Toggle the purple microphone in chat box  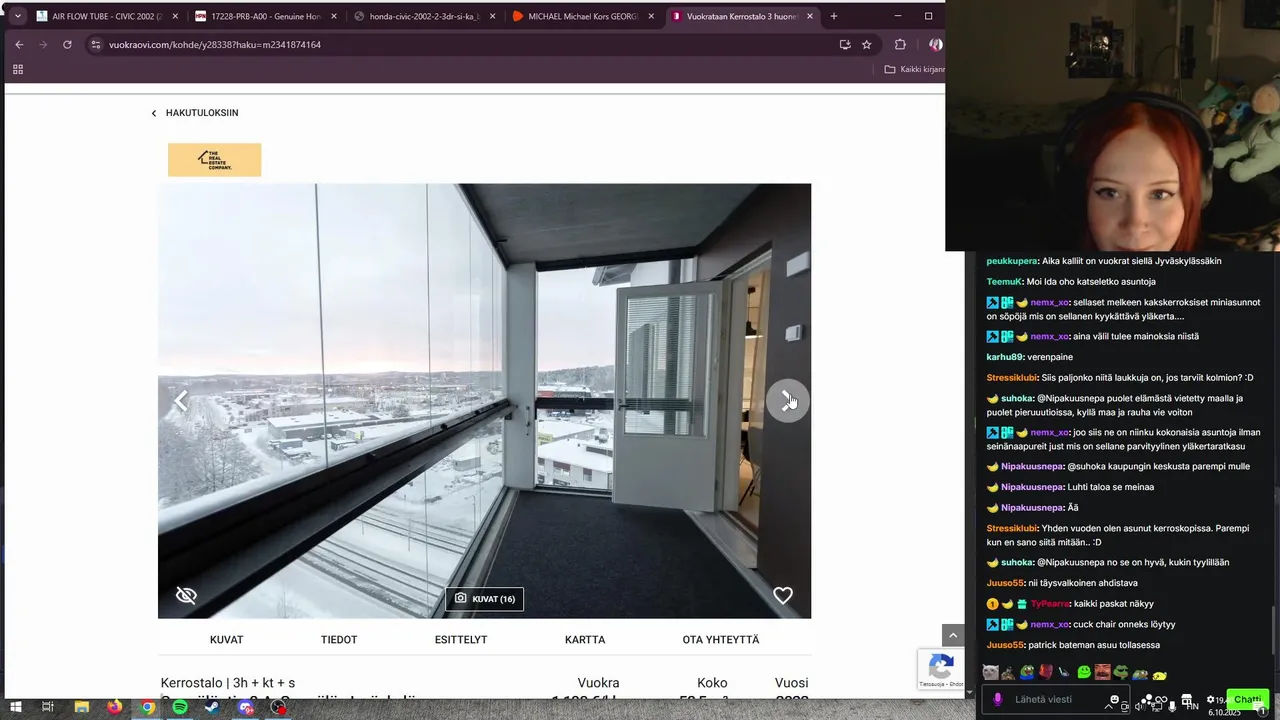click(x=997, y=699)
